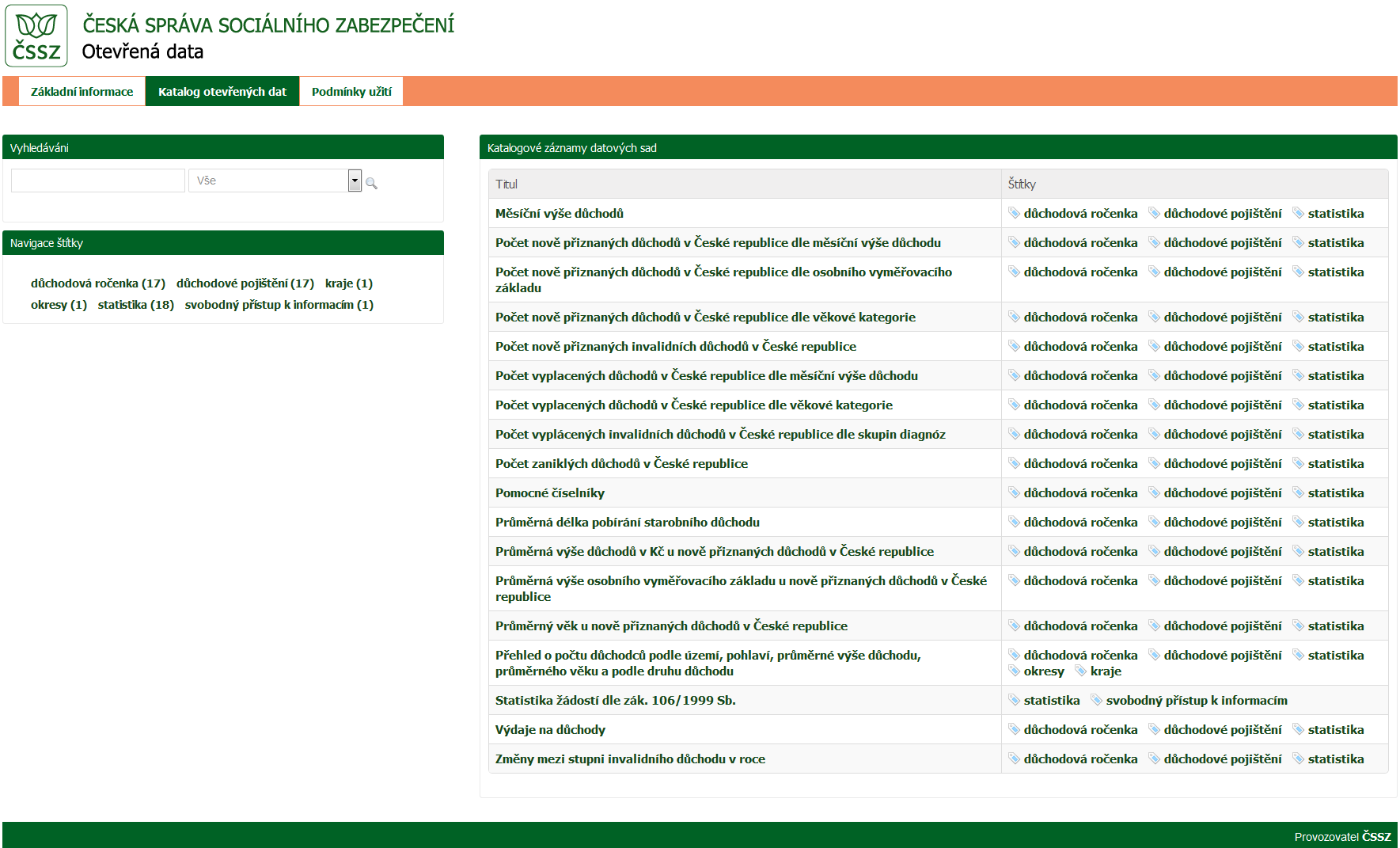Open Průměrná délka pobírání starobního důchodu
The width and height of the screenshot is (1400, 848).
tap(628, 522)
